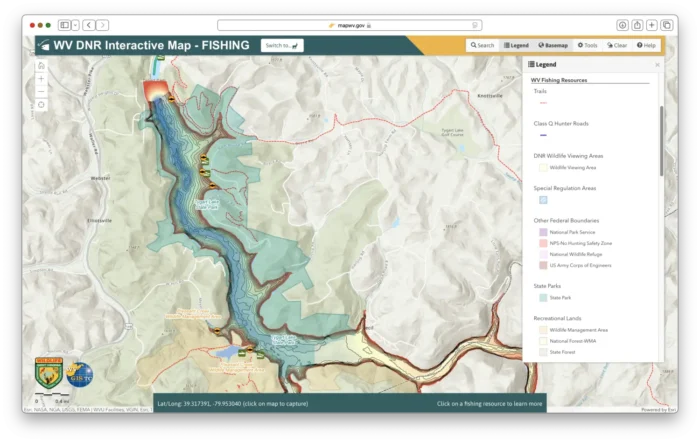This screenshot has width=700, height=442.
Task: Zoom in using the map plus button
Action: coord(41,79)
